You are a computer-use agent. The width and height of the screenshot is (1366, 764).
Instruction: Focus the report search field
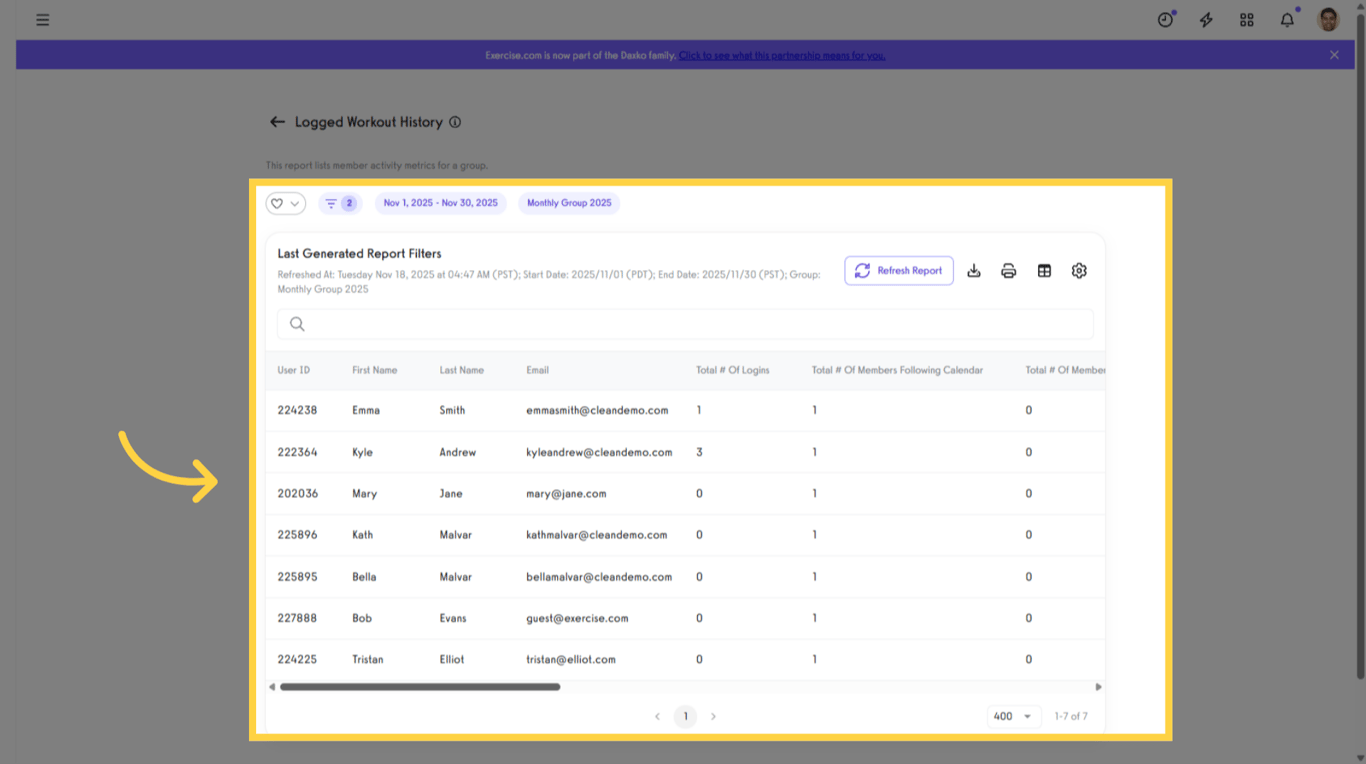(x=686, y=324)
